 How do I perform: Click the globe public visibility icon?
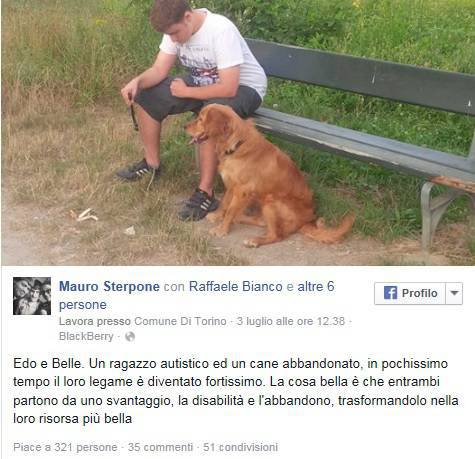[x=130, y=337]
